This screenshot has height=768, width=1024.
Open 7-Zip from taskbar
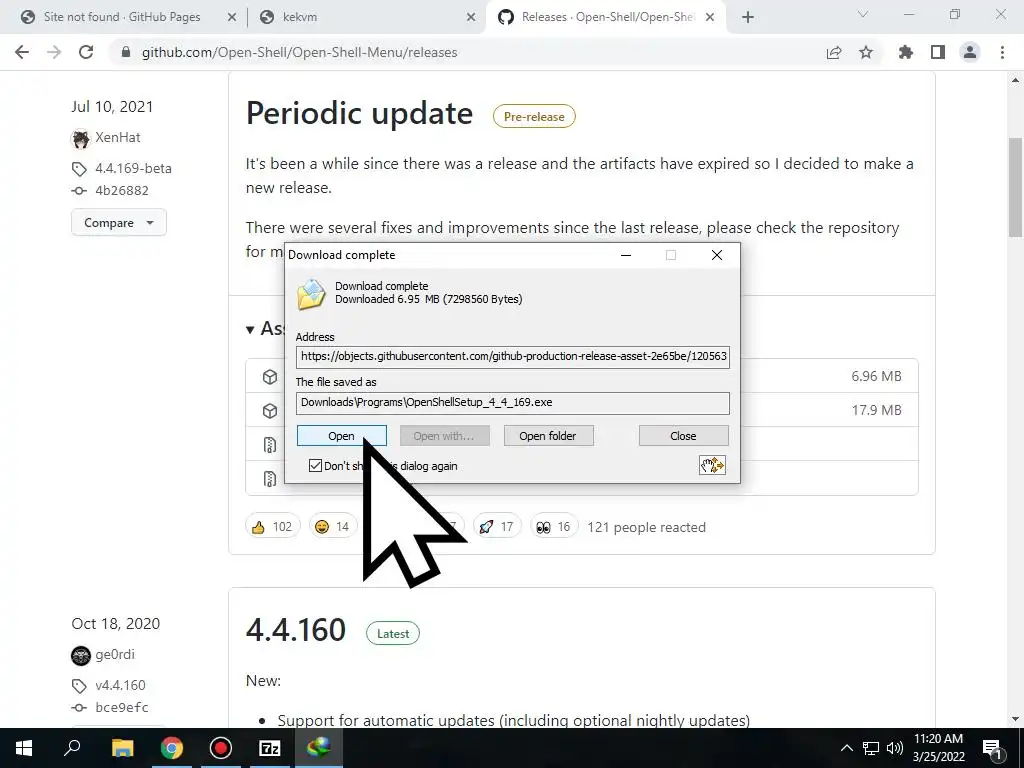(270, 748)
